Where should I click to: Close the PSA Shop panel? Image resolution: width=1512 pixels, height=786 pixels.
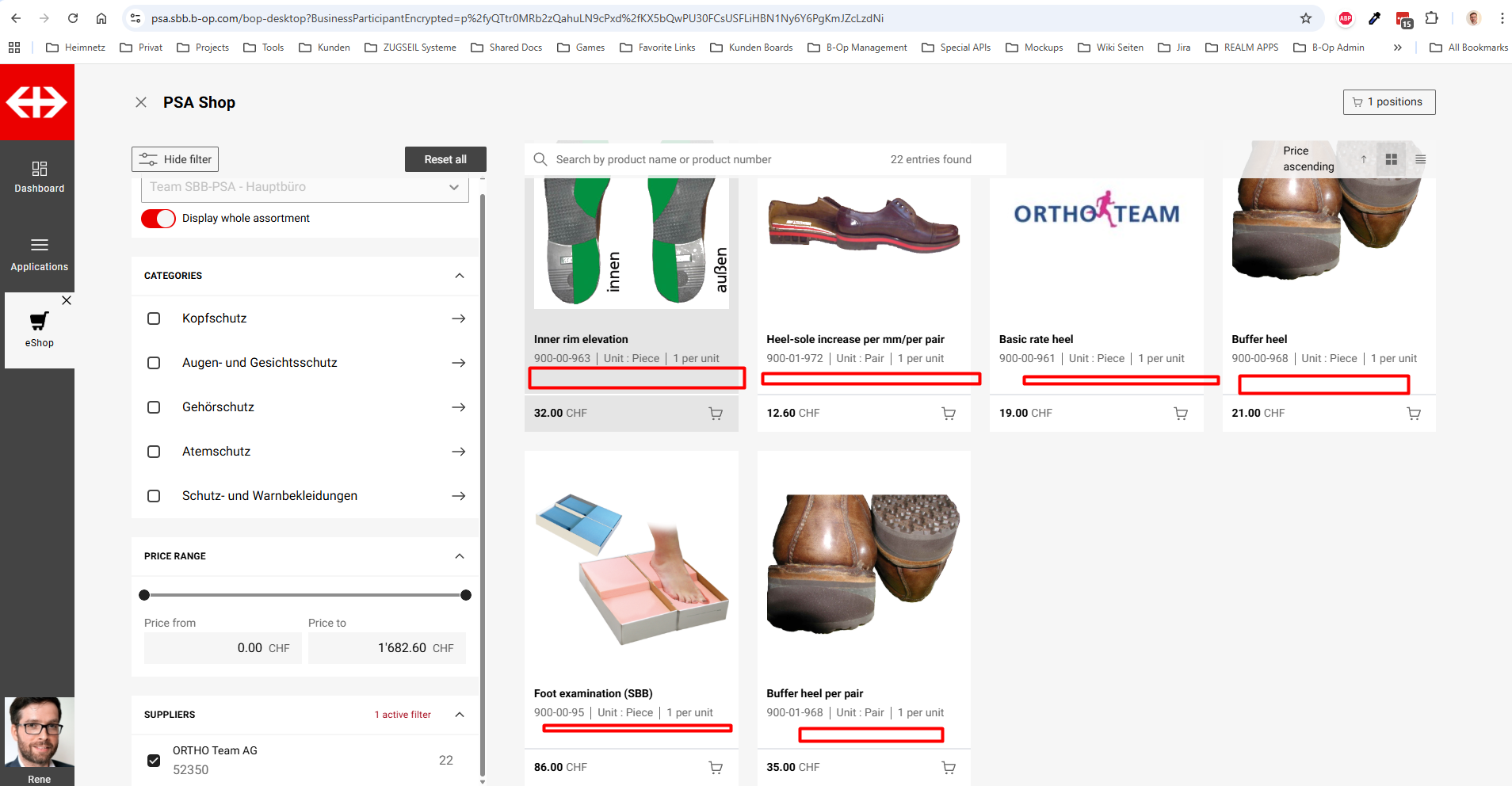click(141, 102)
